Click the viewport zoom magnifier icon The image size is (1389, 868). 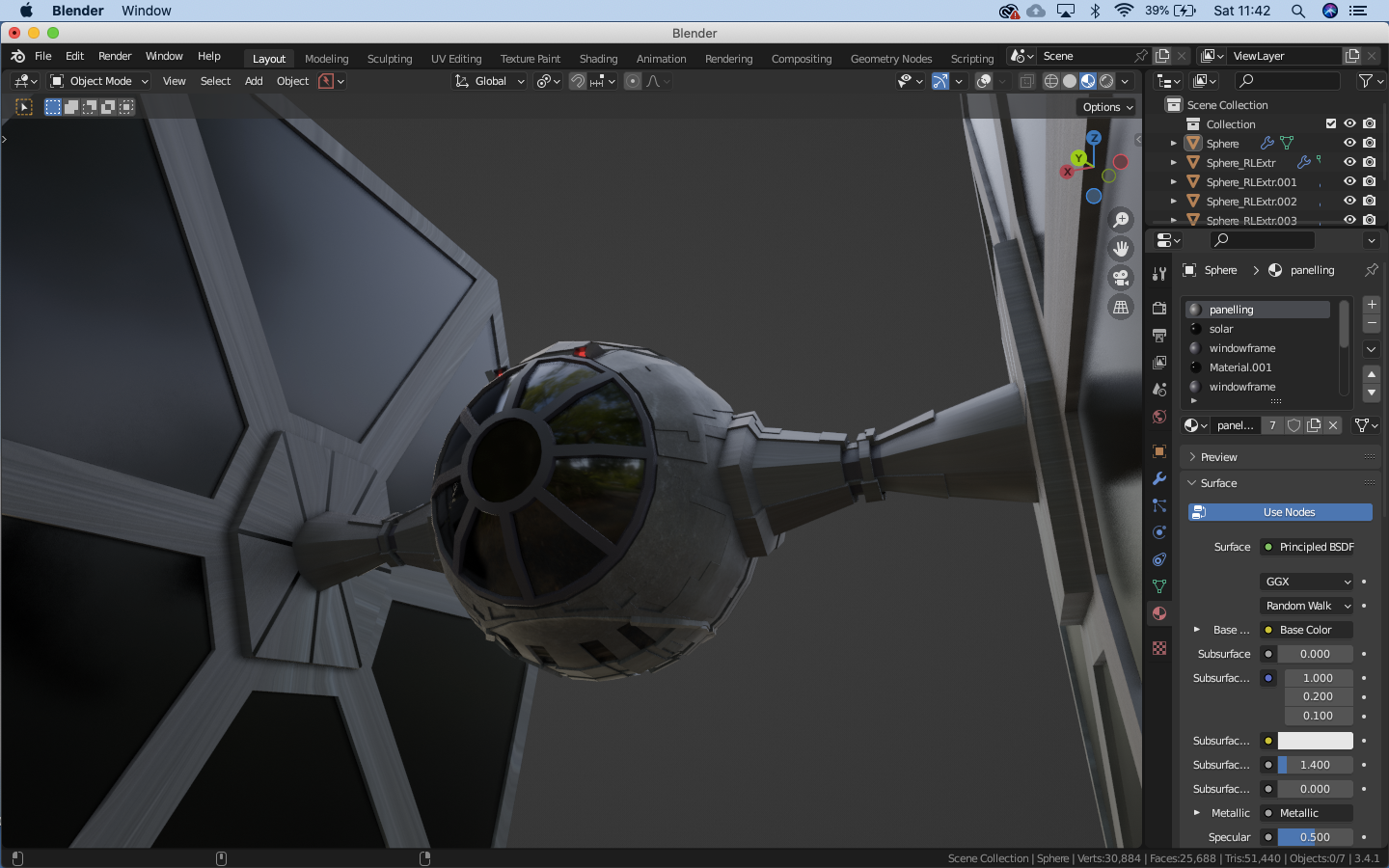(1121, 220)
